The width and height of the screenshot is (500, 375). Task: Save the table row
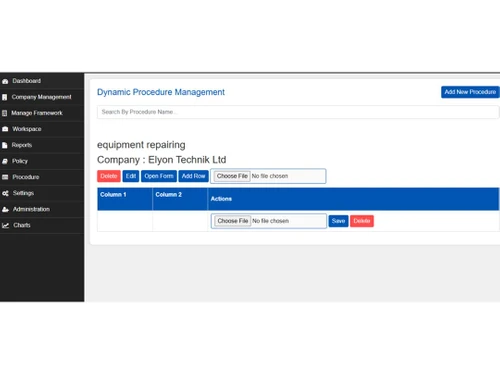[338, 221]
